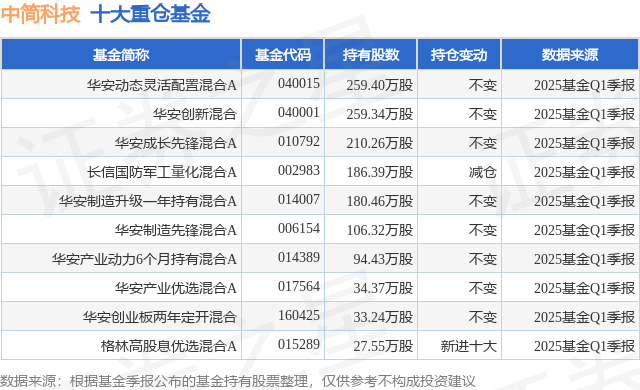Select 华安产业优选混合A fund name
The image size is (640, 390).
point(176,288)
